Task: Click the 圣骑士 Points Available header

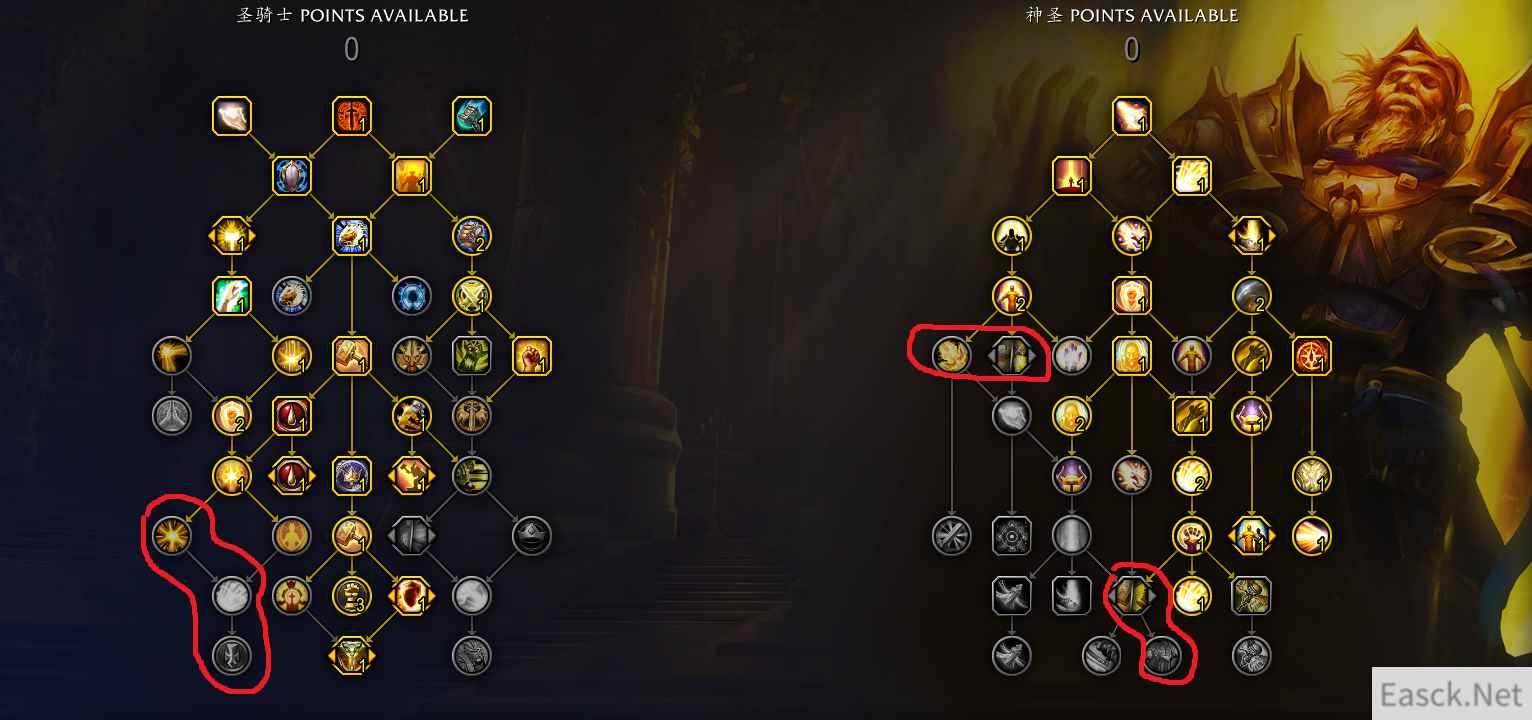Action: [x=352, y=16]
